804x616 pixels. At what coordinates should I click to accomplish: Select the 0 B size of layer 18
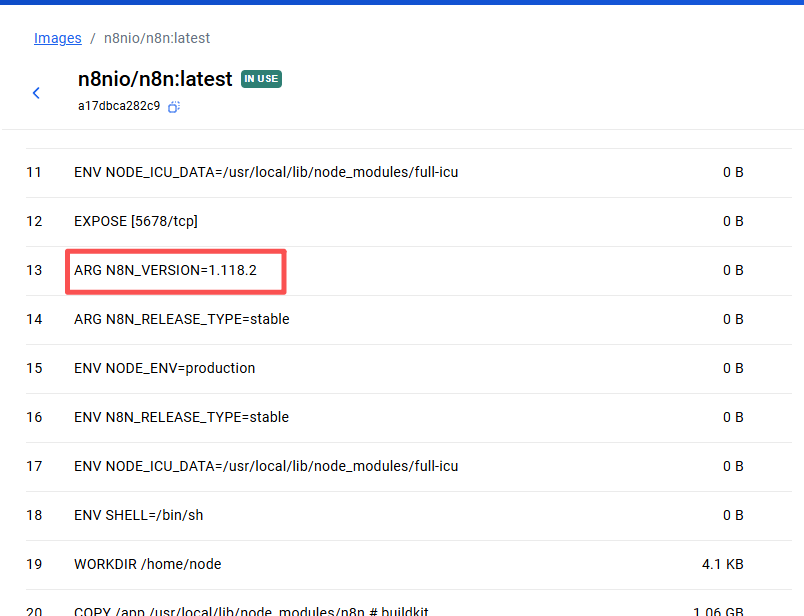coord(733,515)
